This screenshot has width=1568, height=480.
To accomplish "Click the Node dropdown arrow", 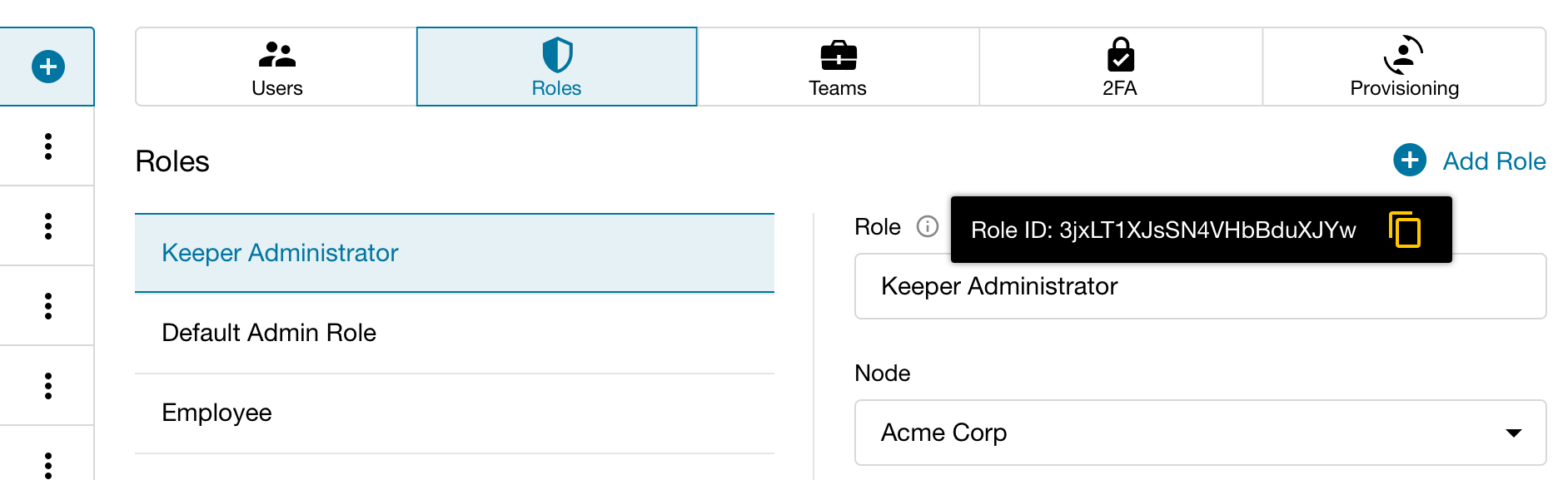I will 1513,433.
